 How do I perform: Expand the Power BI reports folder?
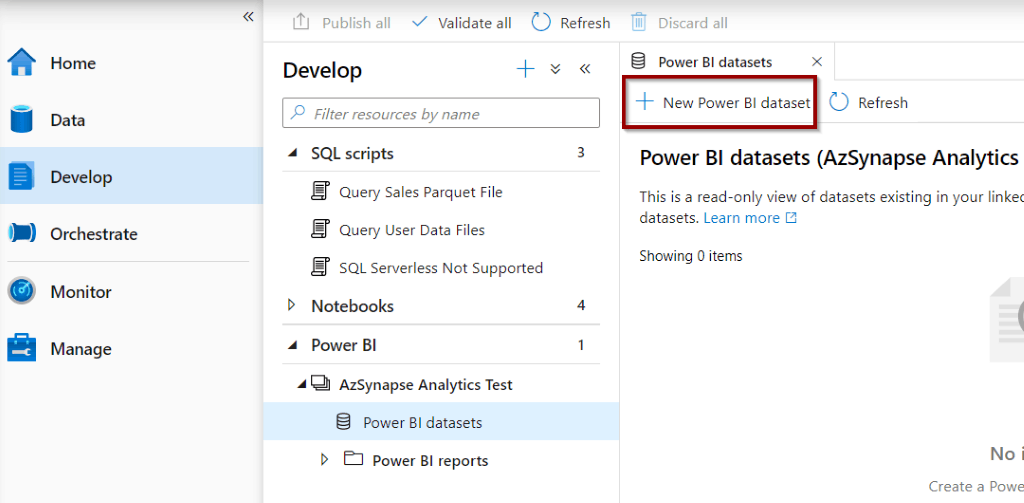tap(325, 460)
